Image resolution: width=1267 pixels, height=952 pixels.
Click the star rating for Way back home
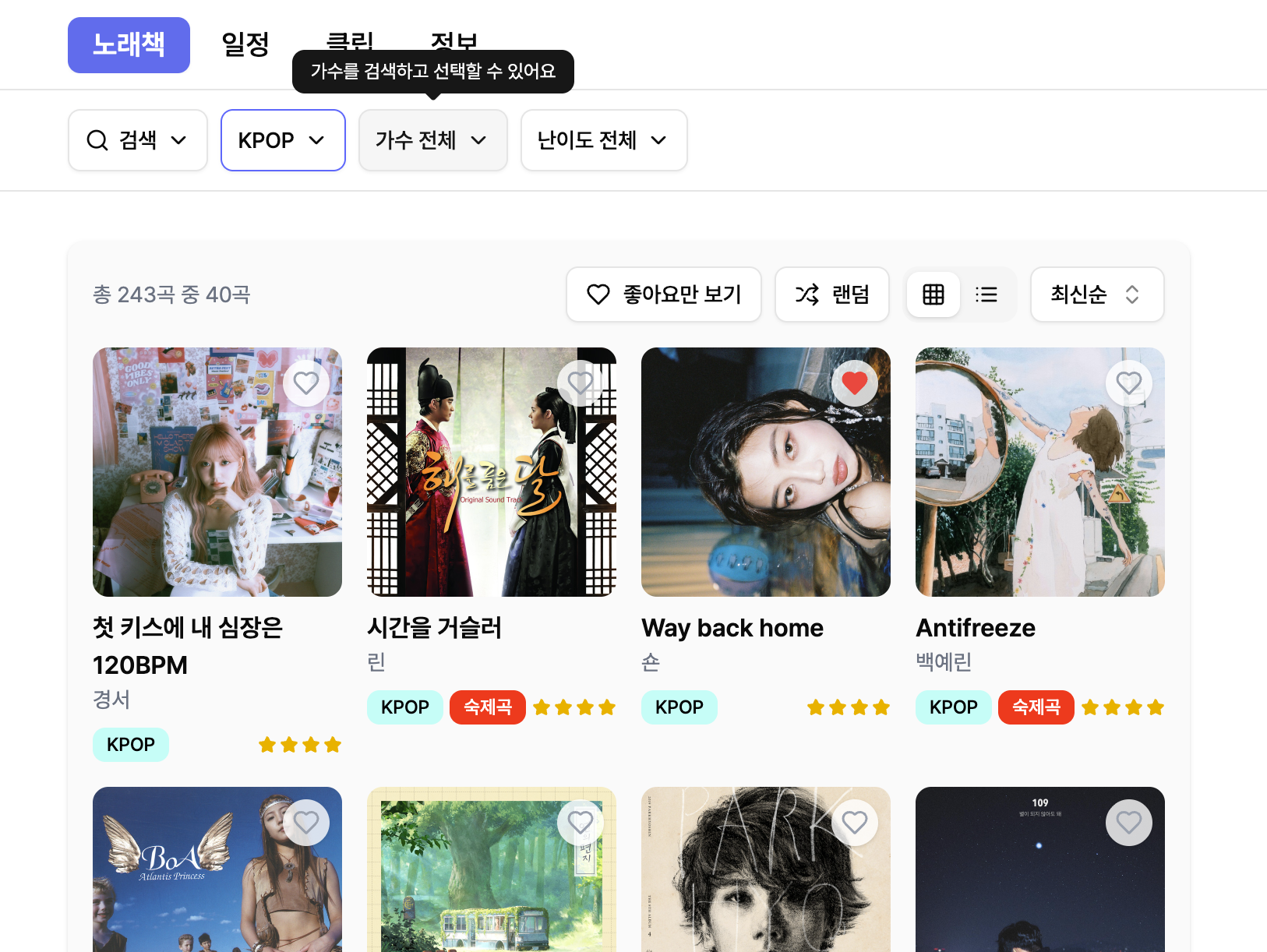849,707
